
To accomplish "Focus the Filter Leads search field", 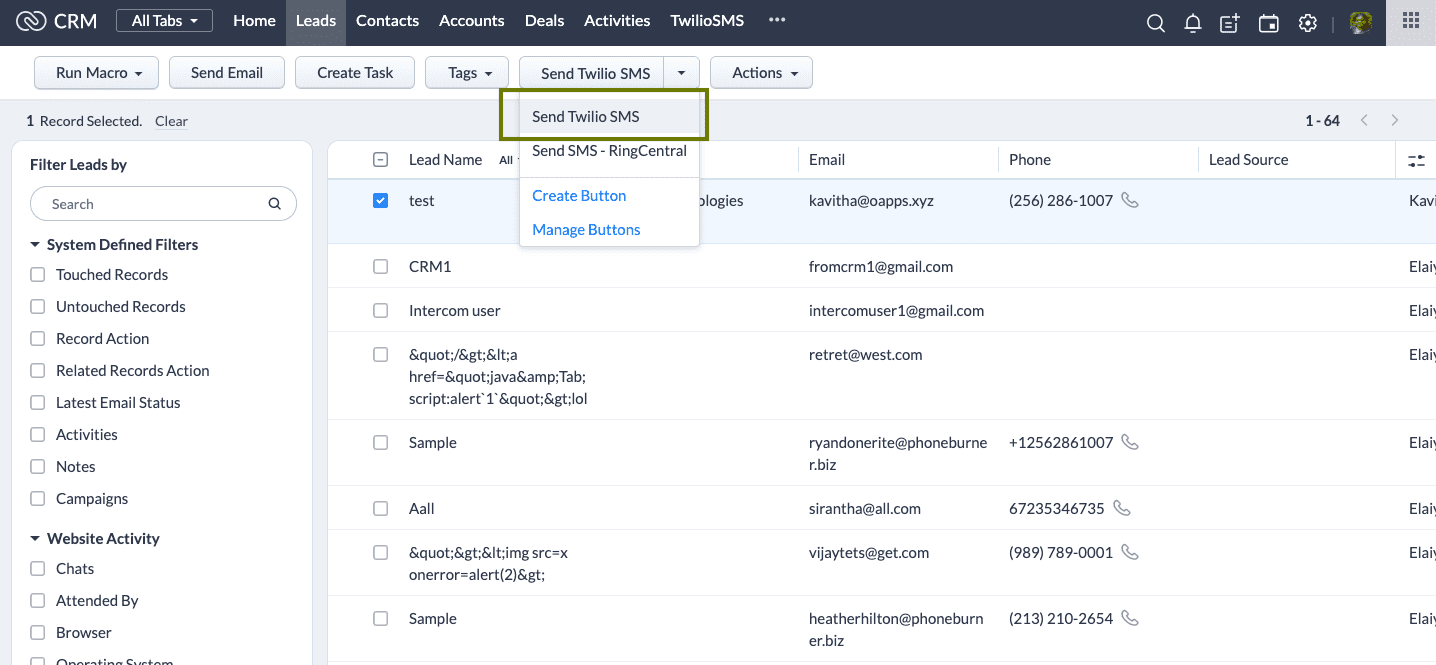I will pos(163,204).
